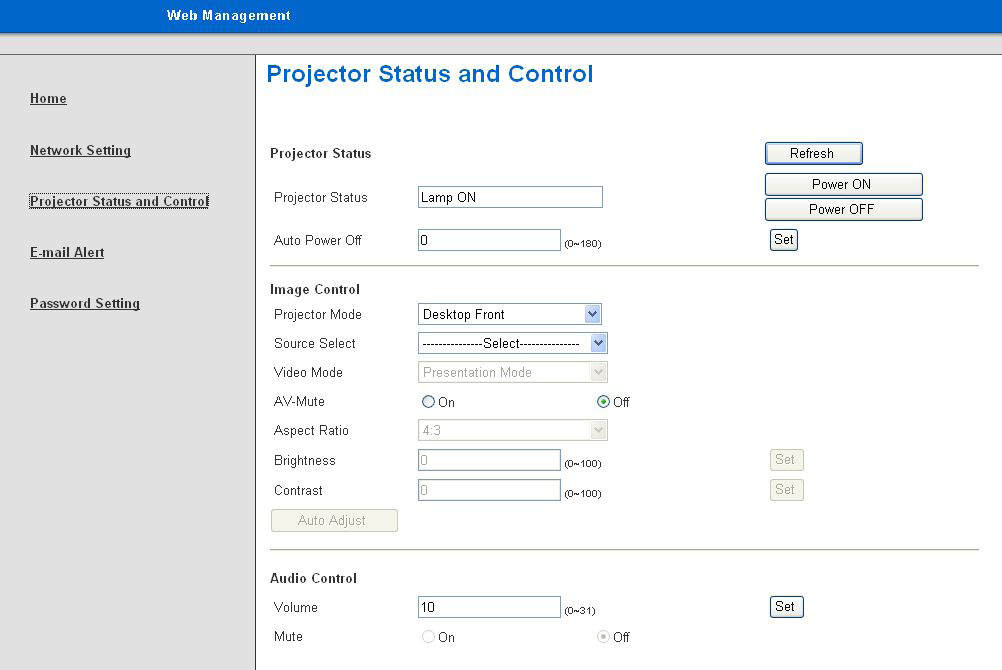Click the Image Control section label

pos(315,290)
